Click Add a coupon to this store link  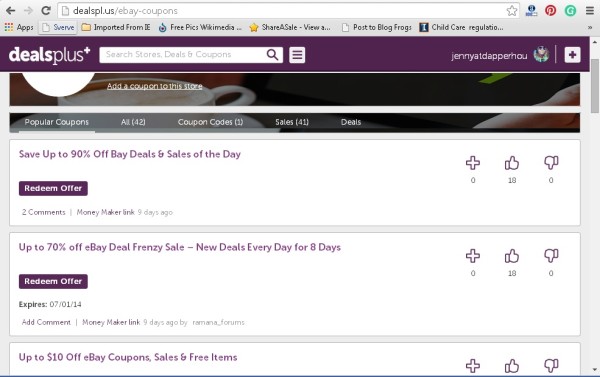155,86
